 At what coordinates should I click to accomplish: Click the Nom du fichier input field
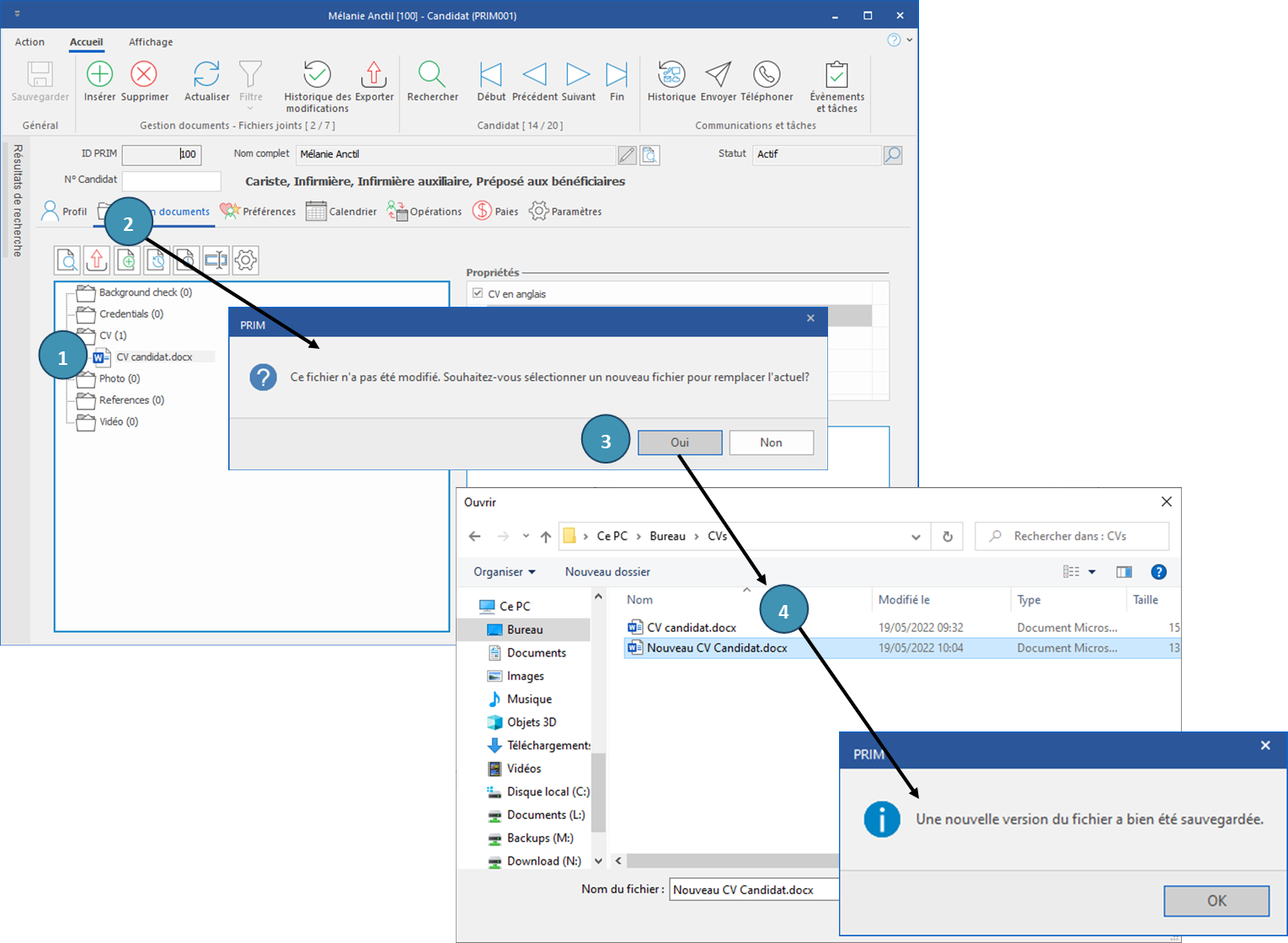[x=754, y=890]
